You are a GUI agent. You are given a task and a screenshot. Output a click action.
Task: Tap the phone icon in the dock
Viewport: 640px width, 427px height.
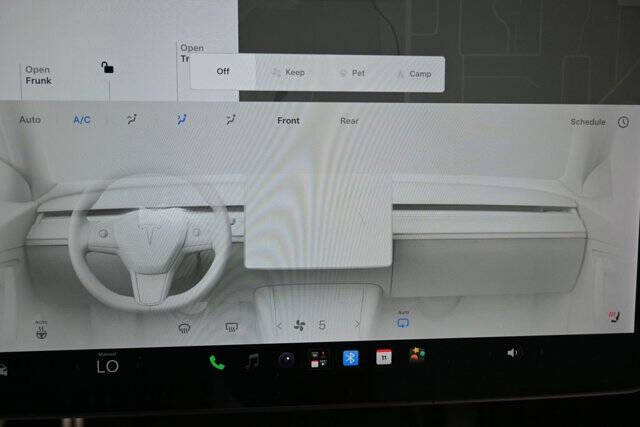coord(217,362)
